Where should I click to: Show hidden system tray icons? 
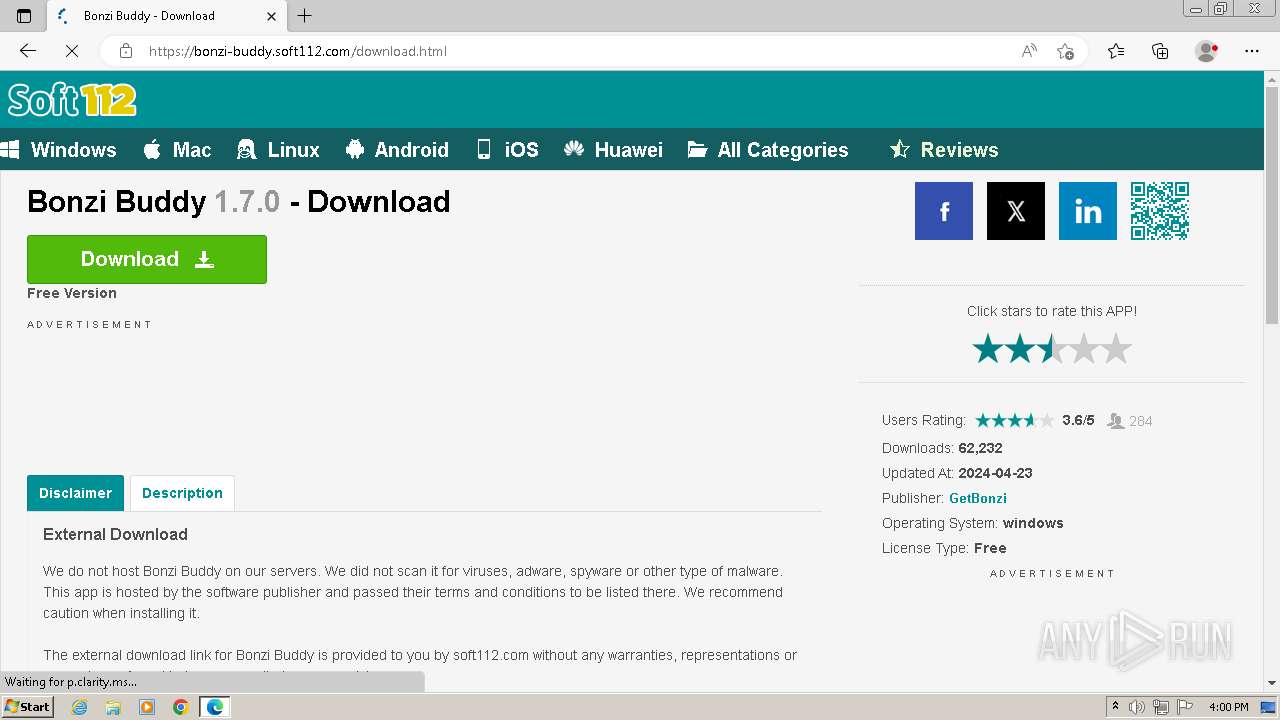(1115, 707)
